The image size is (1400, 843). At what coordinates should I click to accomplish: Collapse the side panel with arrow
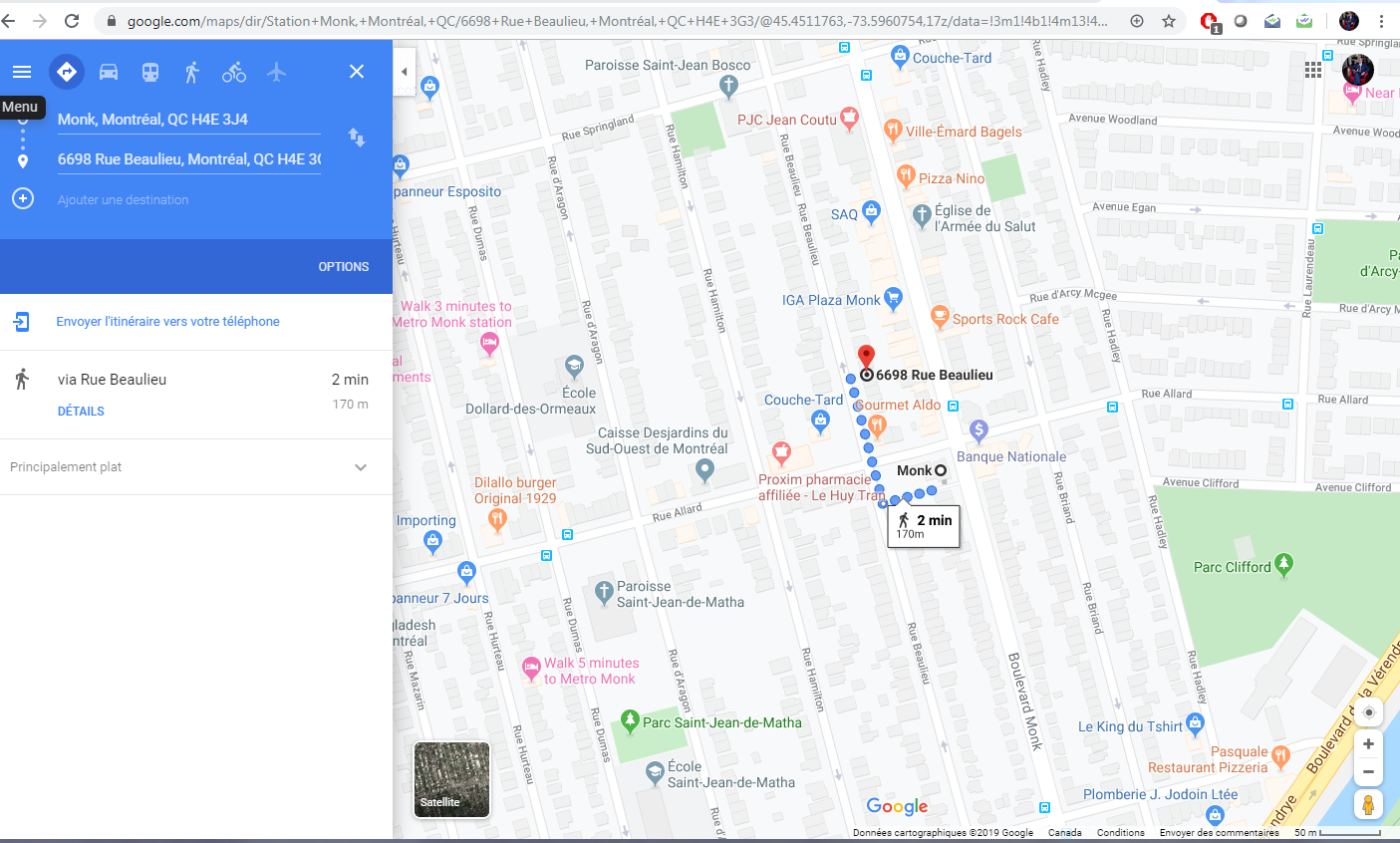click(404, 72)
